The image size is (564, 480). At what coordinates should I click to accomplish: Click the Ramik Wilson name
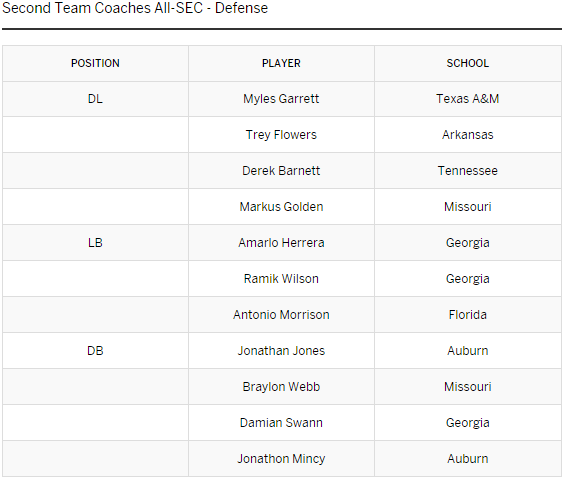pos(281,279)
